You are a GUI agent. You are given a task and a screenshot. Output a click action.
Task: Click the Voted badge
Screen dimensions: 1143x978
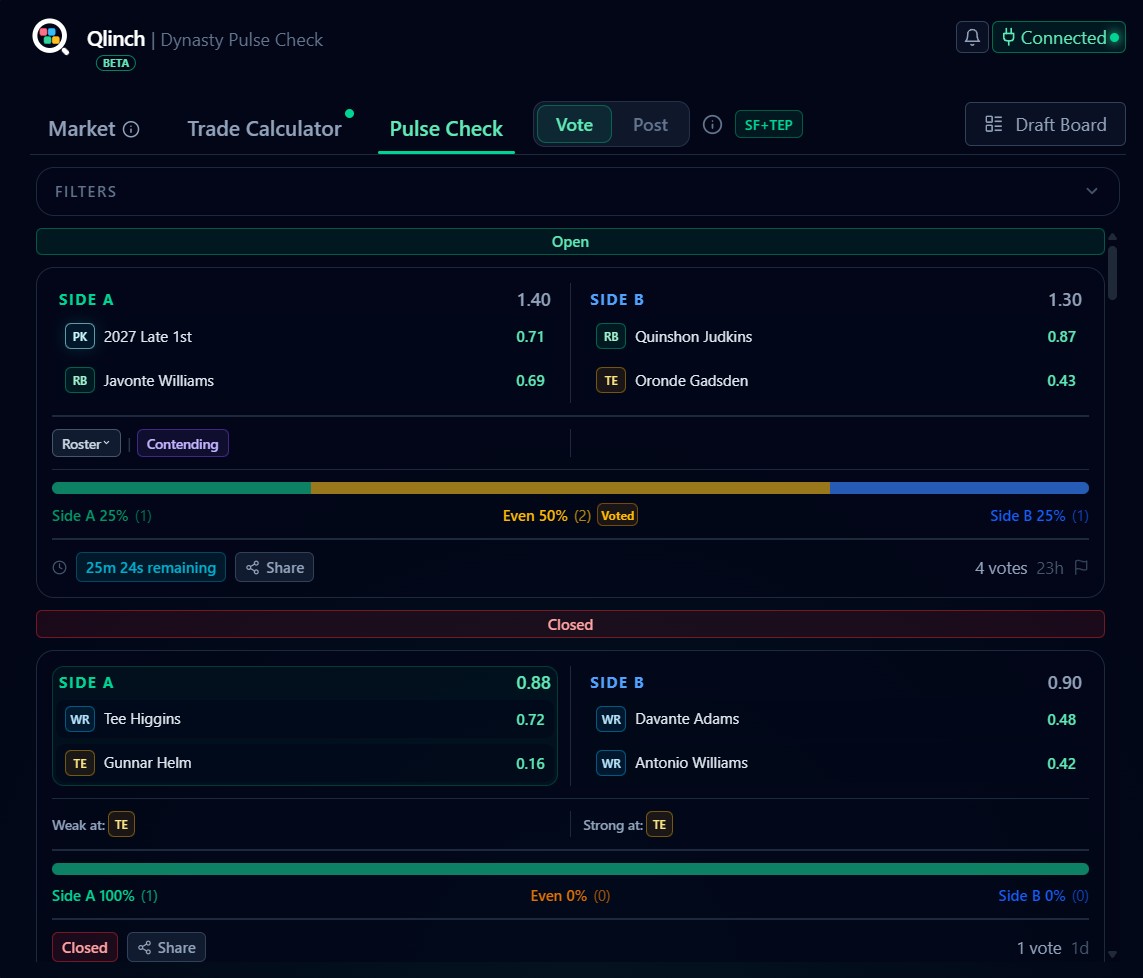point(617,516)
